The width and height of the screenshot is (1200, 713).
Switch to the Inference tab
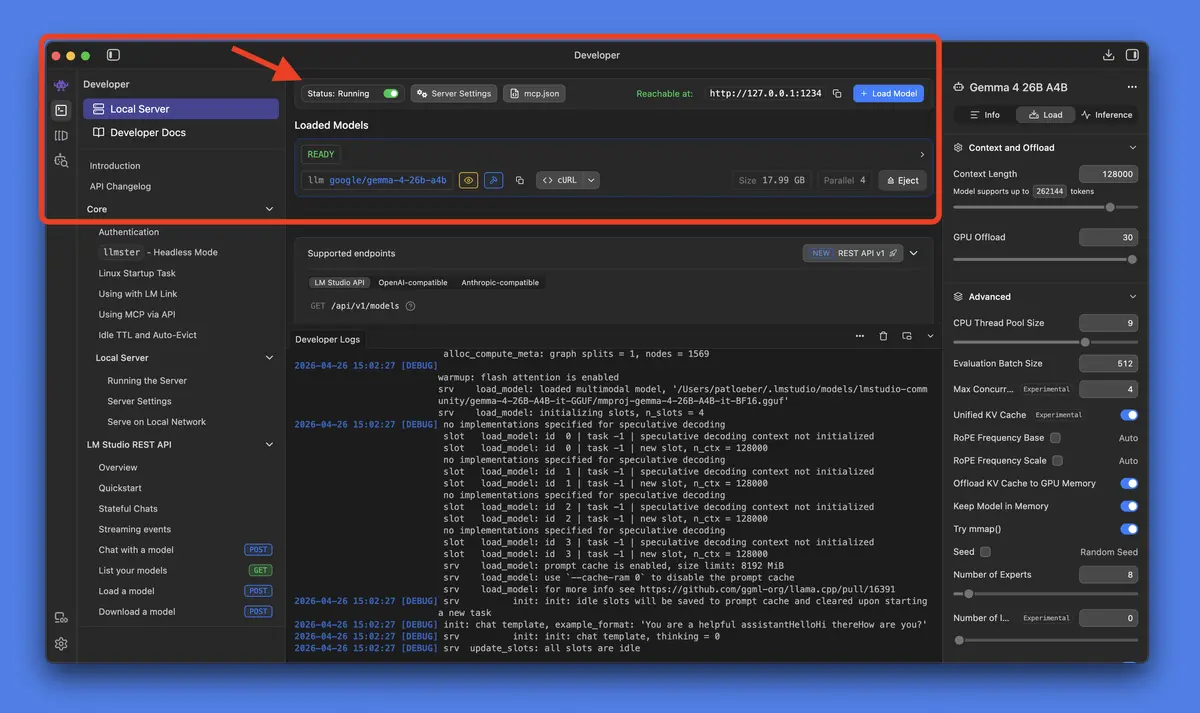(1107, 114)
